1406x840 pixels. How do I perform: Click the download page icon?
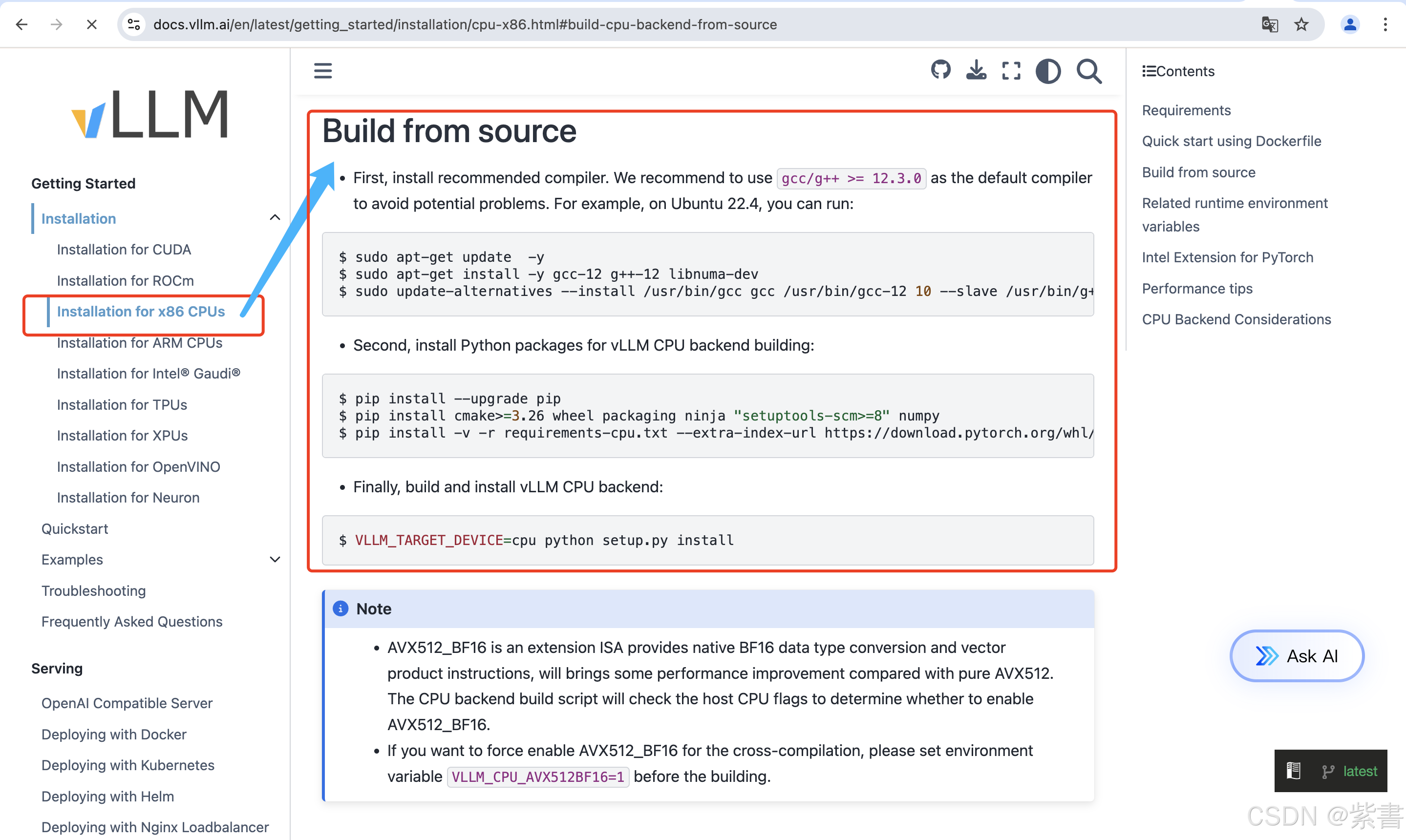(976, 71)
